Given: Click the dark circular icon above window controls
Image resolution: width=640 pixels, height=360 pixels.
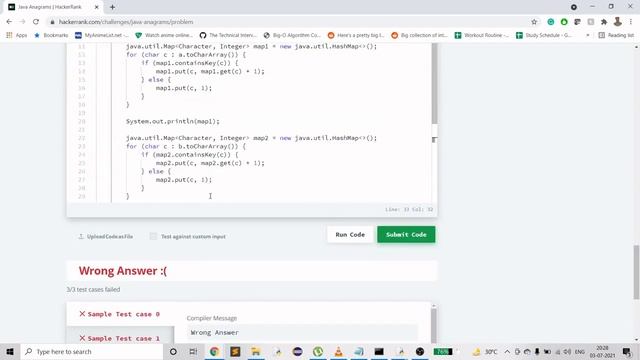Looking at the screenshot, I should pos(574,7).
